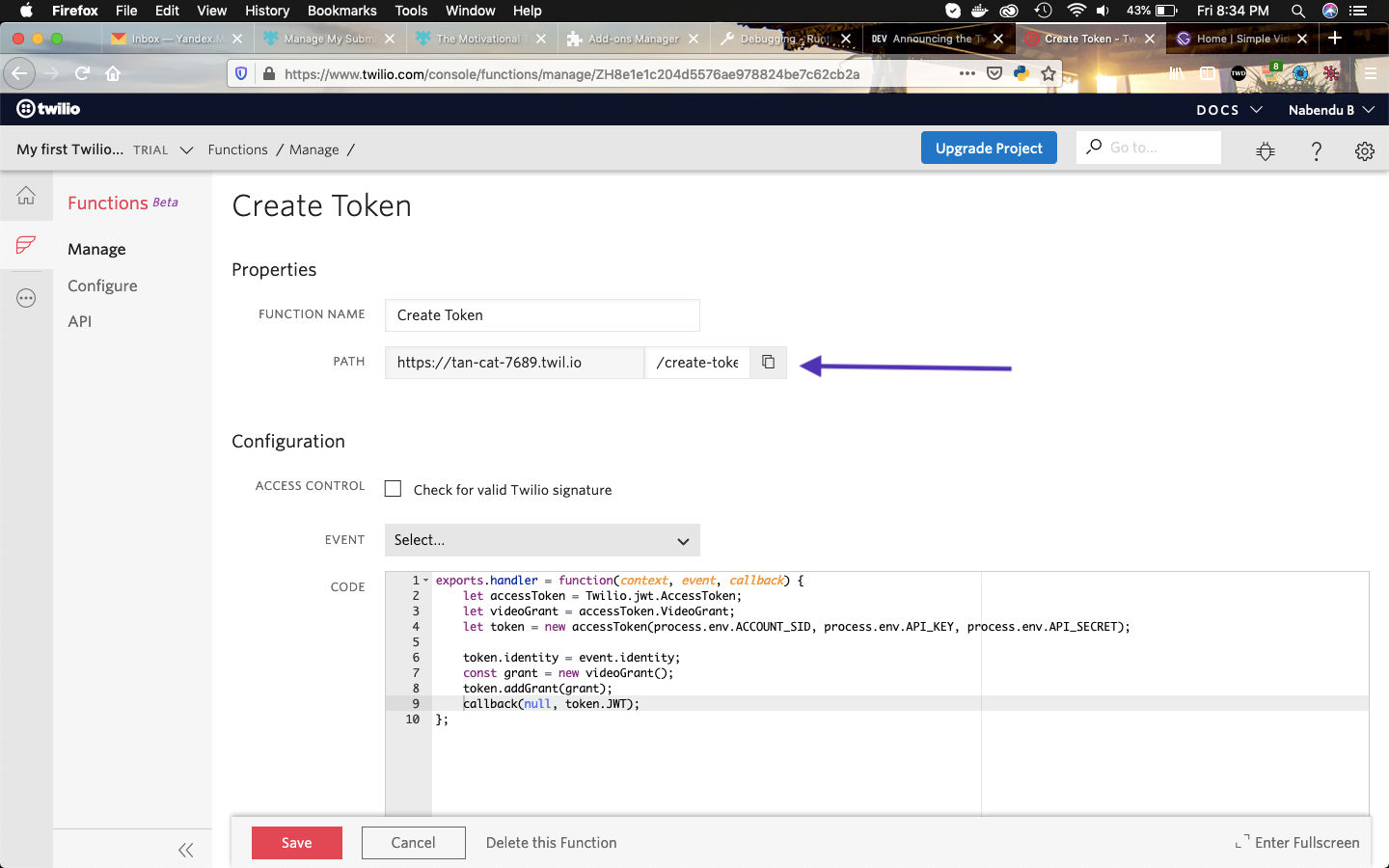Click the Function Name input field

tap(542, 315)
